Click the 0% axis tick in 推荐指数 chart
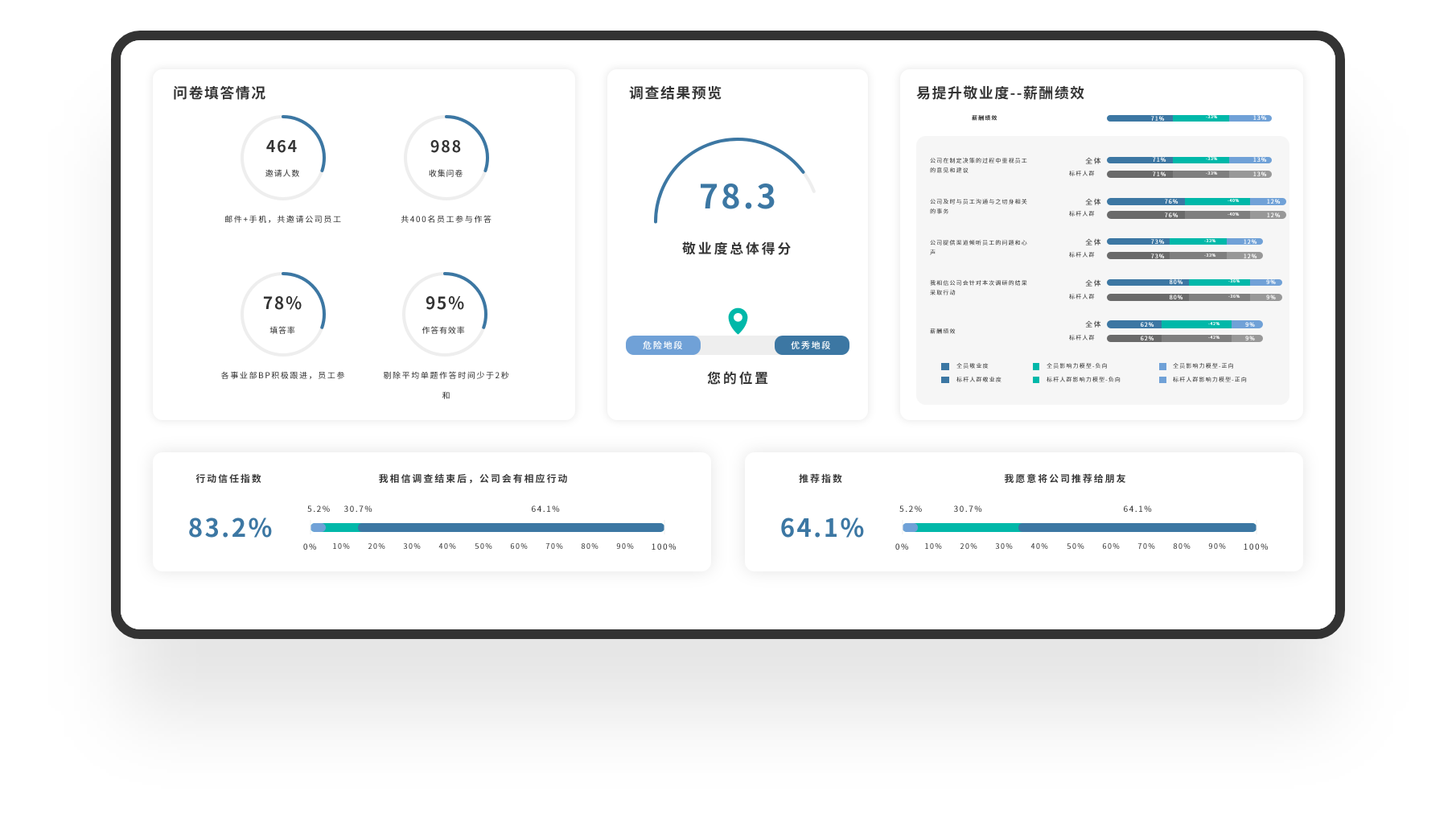Viewport: 1456px width, 837px height. (x=902, y=547)
